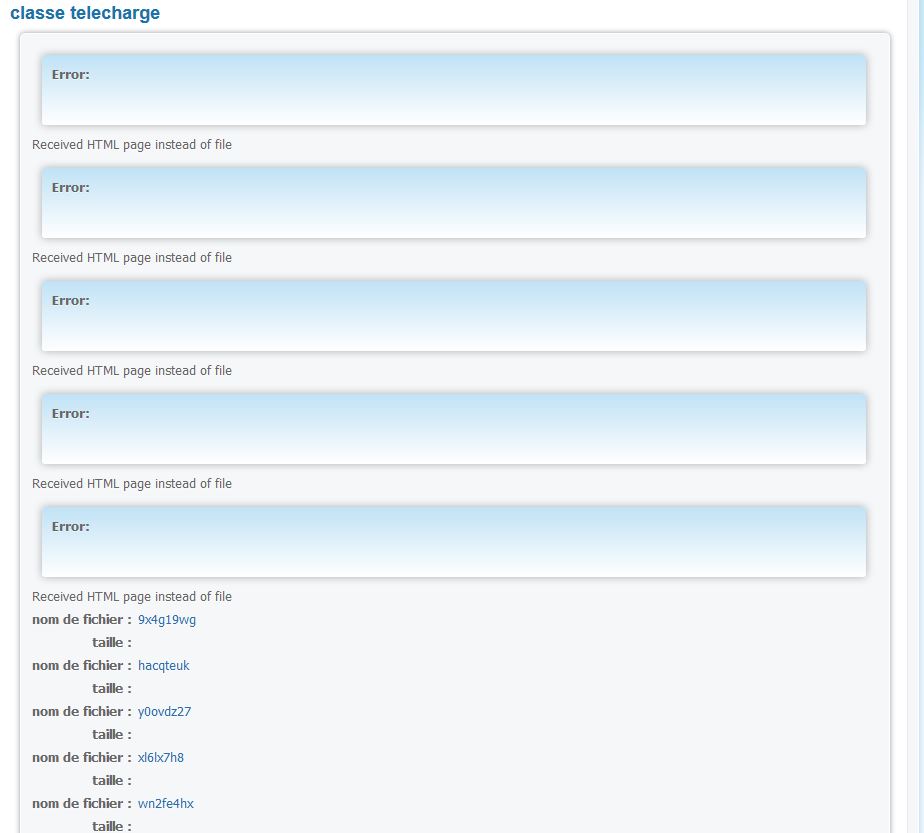924x833 pixels.
Task: Click the first 'Received HTML page instead of file' text
Action: (132, 145)
